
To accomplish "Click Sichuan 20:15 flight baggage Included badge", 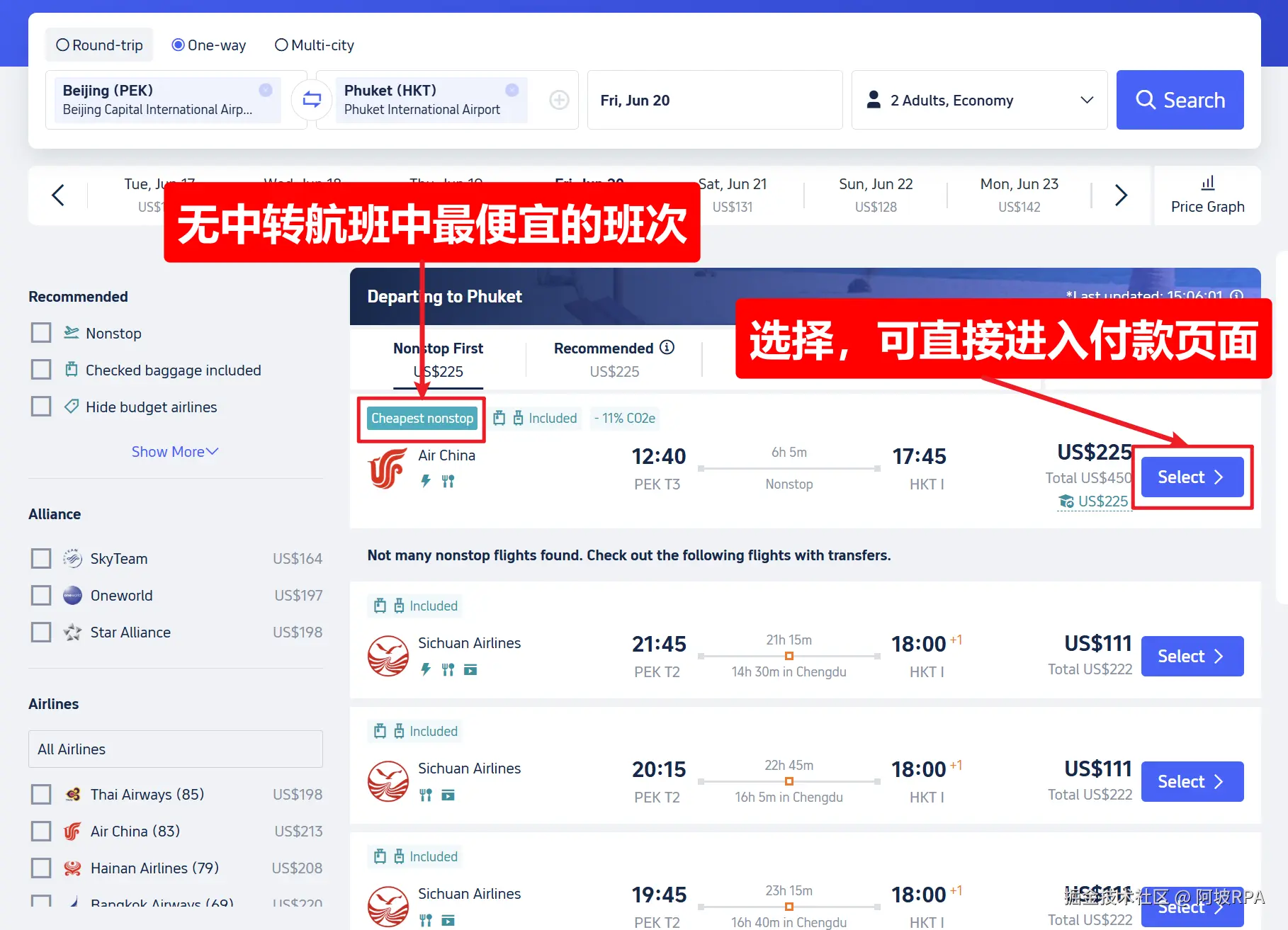I will click(415, 731).
